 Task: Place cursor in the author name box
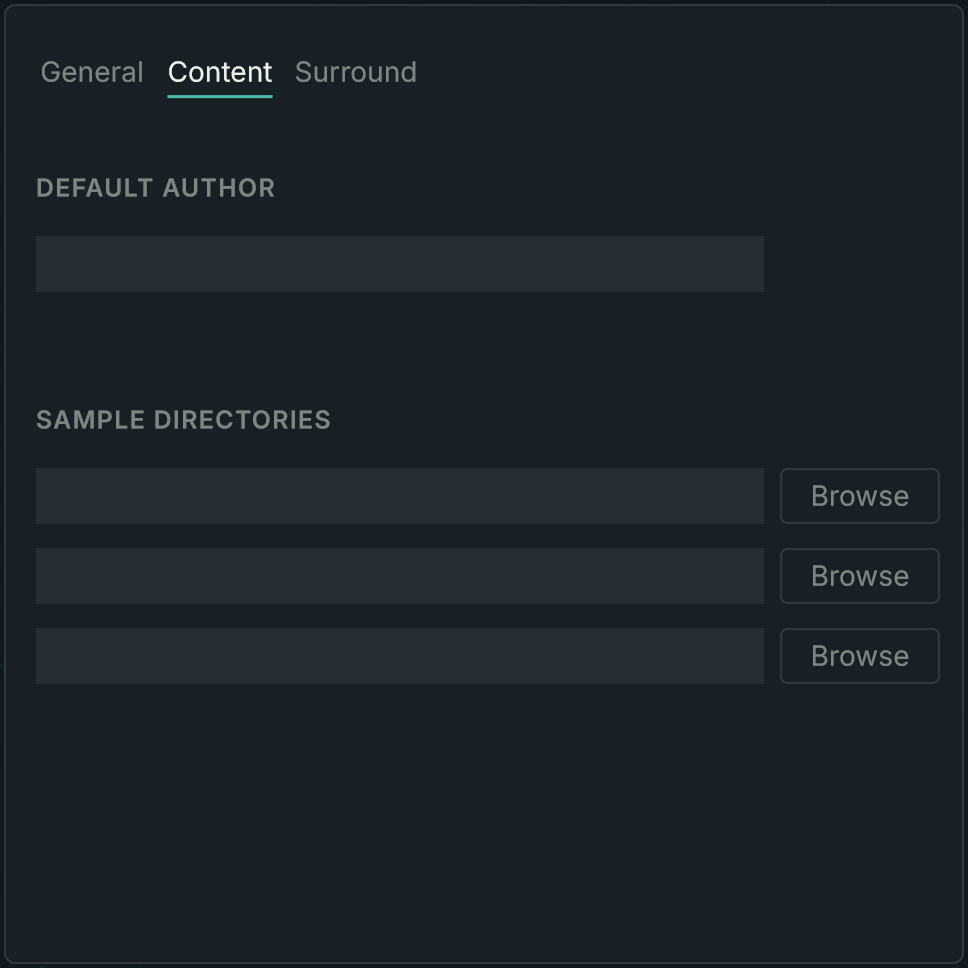[x=400, y=264]
